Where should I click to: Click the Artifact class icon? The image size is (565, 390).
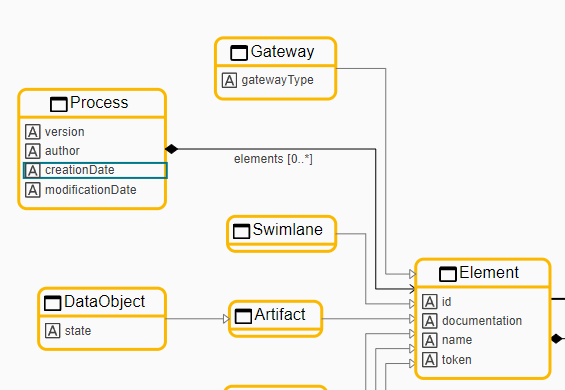pyautogui.click(x=243, y=316)
